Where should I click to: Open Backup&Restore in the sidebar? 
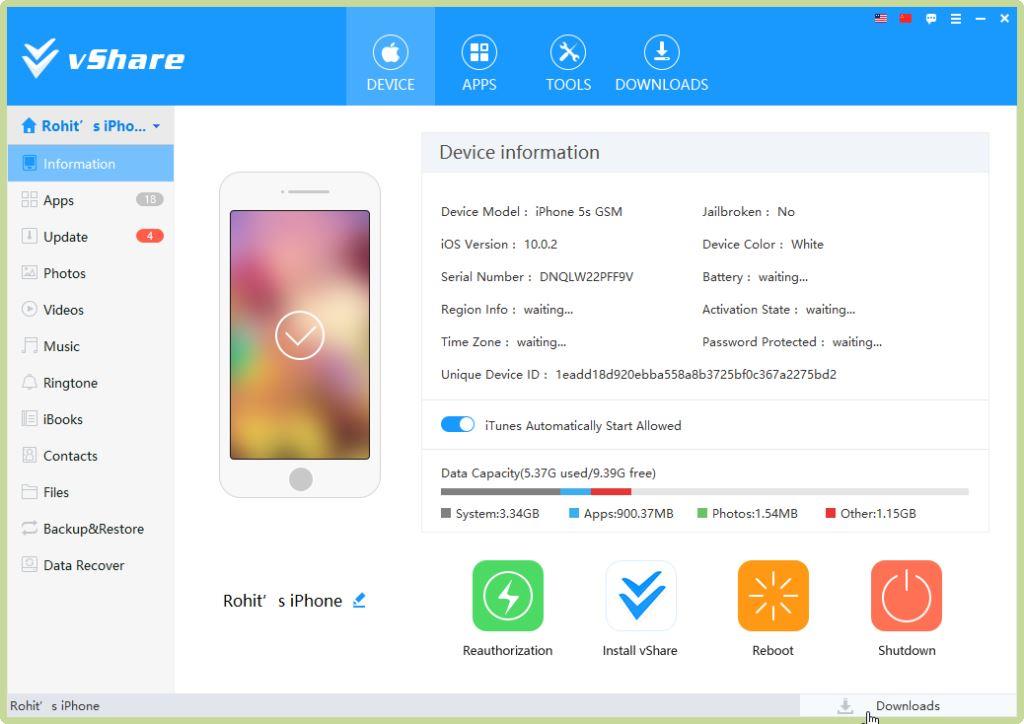coord(91,529)
